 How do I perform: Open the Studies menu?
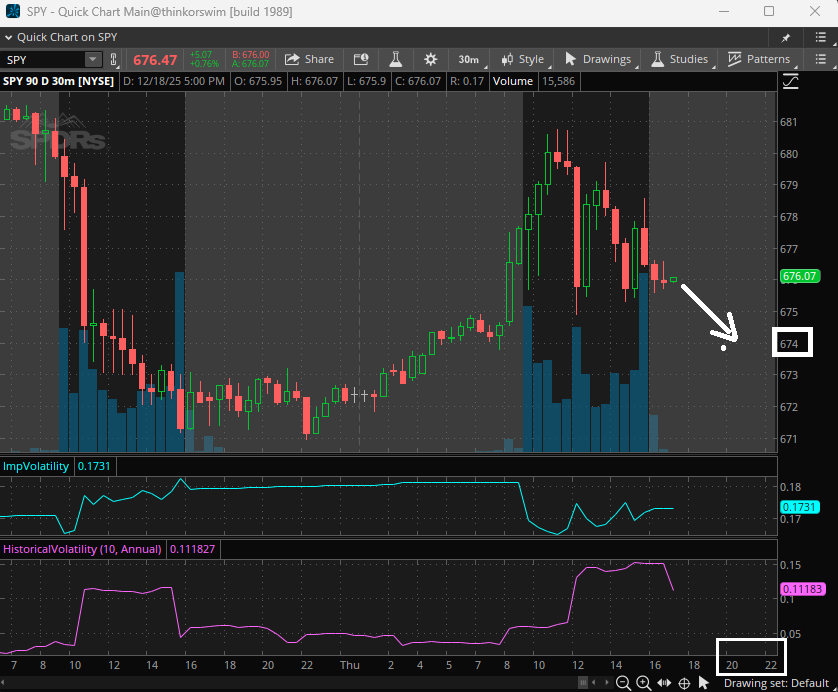click(679, 59)
